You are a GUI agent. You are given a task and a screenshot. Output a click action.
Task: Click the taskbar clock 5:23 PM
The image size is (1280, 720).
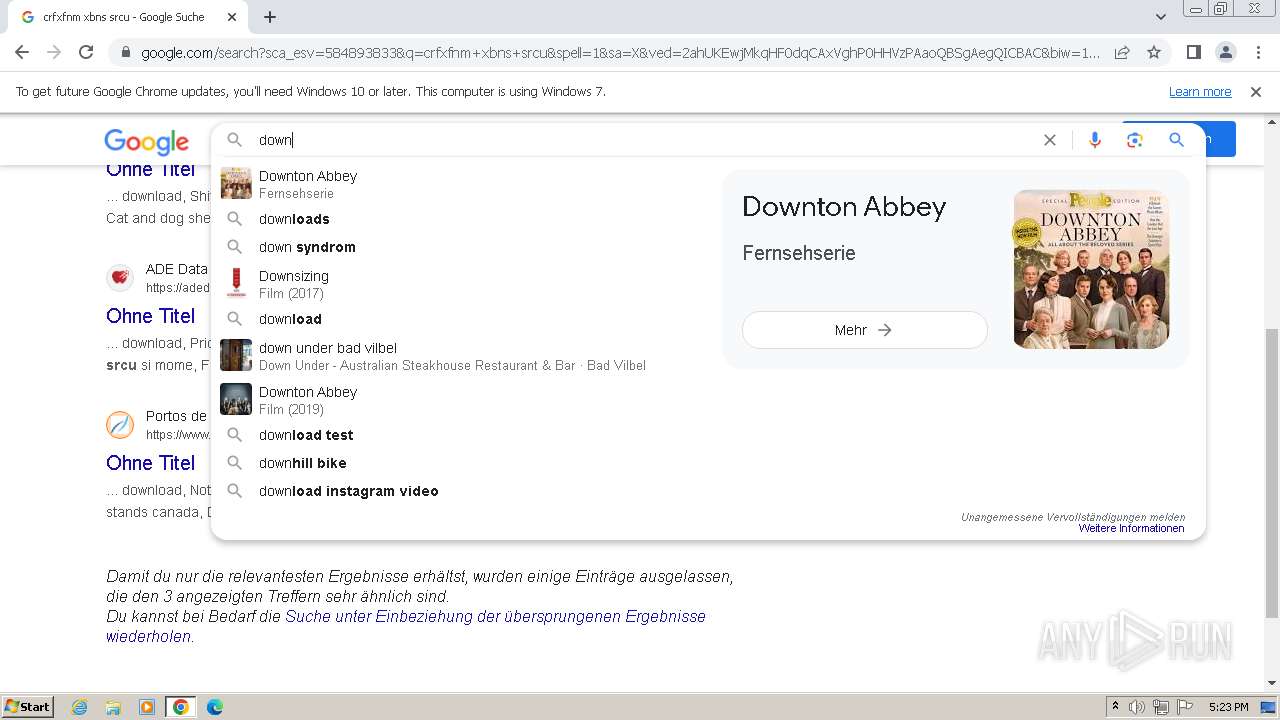[1228, 707]
